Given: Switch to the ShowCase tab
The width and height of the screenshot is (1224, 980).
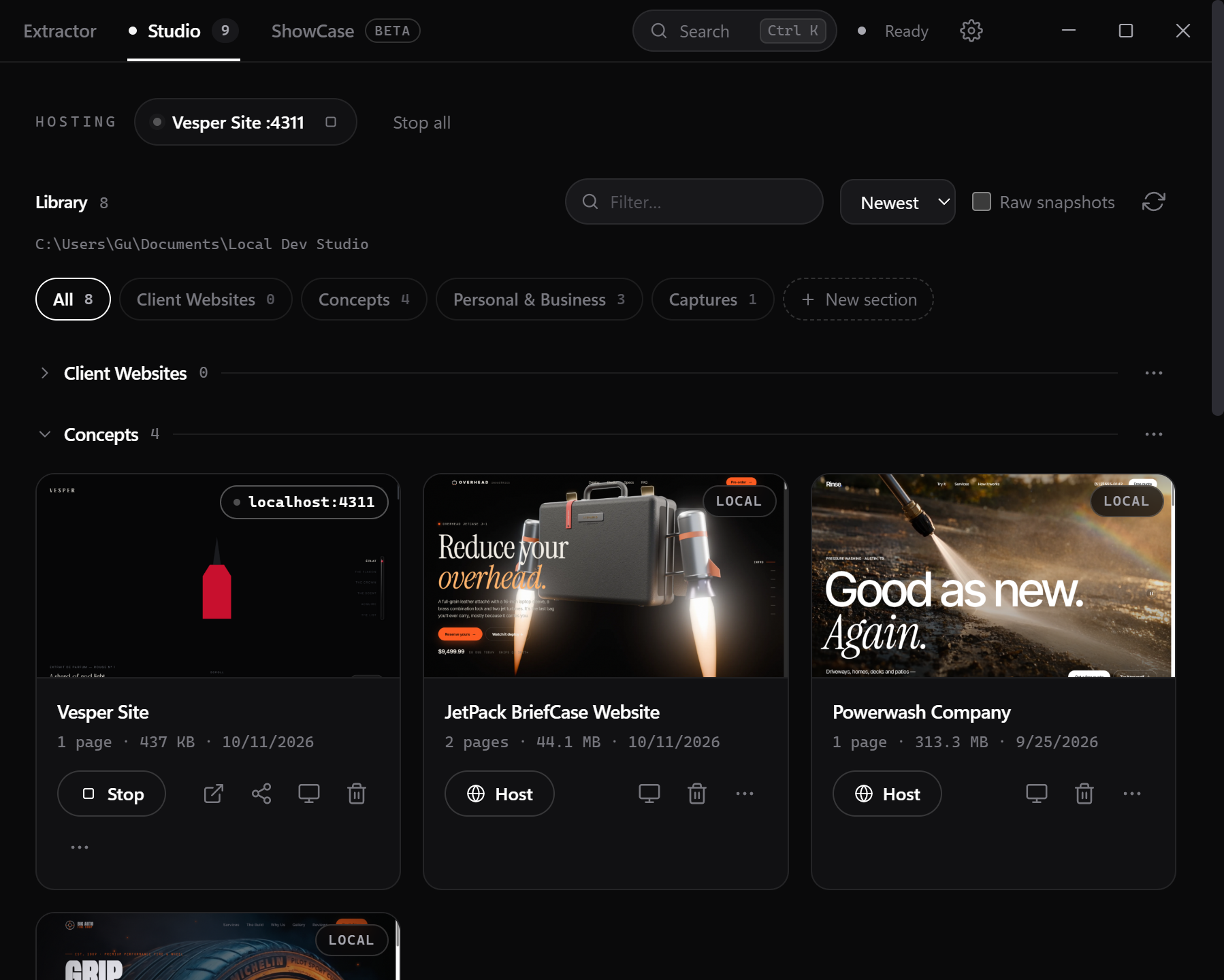Looking at the screenshot, I should (x=346, y=31).
